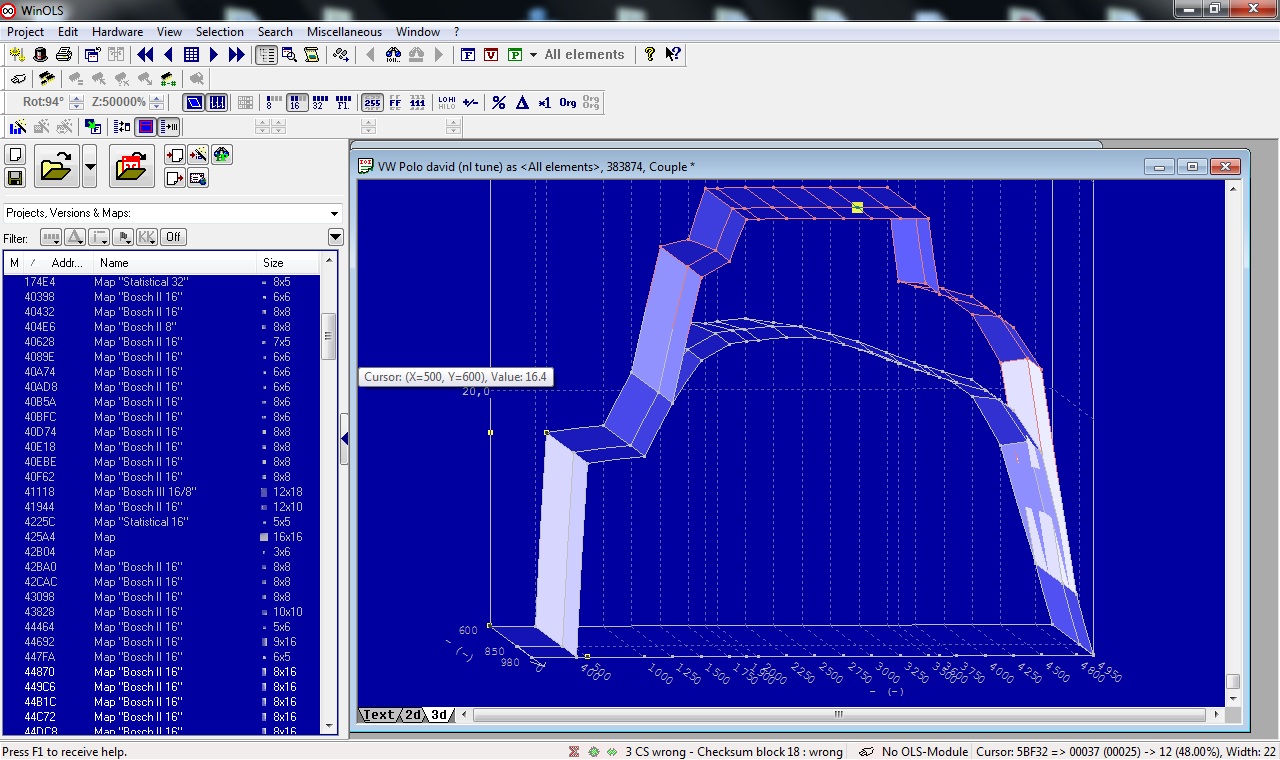1280x760 pixels.
Task: Click the floppy disk save icon
Action: 15,178
